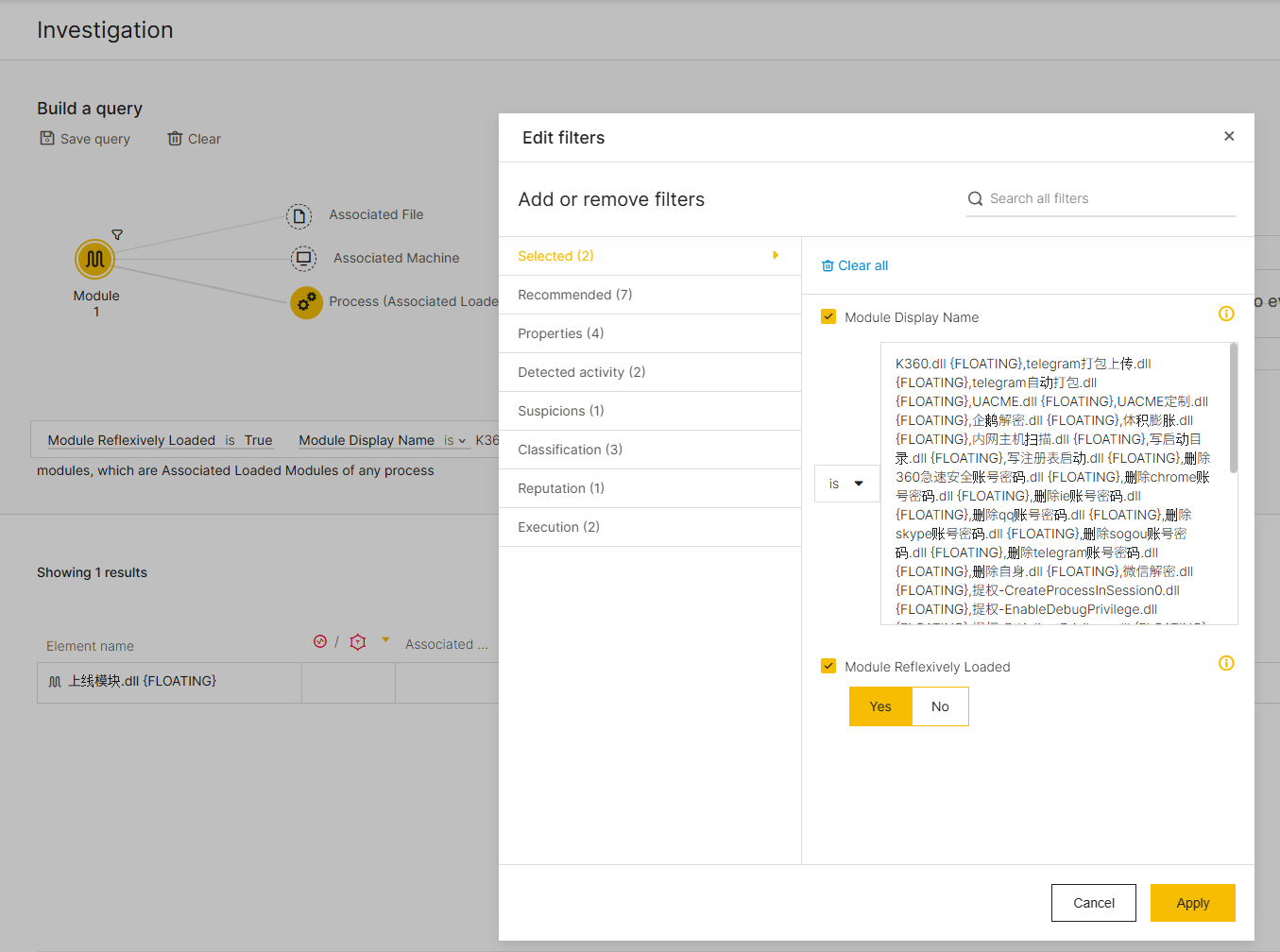The image size is (1280, 952).
Task: Click the Module node icon in query graph
Action: click(94, 259)
